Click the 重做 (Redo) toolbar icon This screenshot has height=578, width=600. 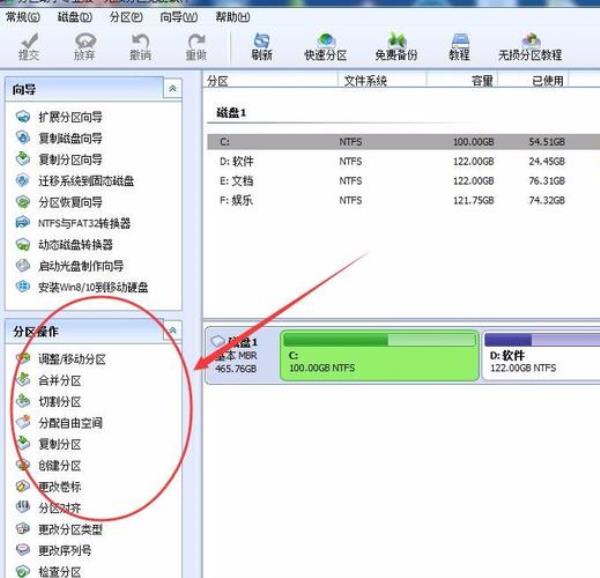coord(196,47)
